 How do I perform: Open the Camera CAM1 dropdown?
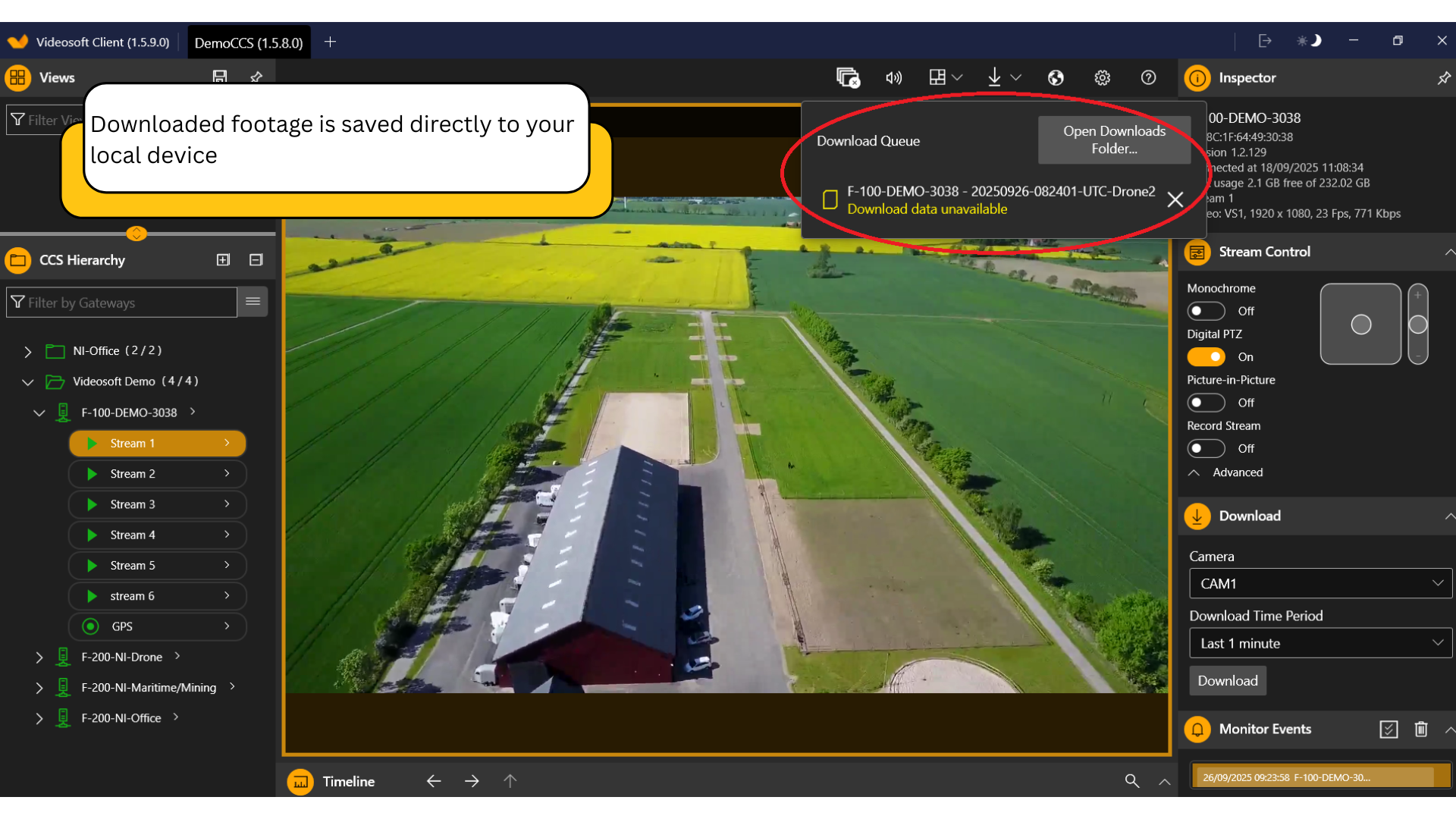coord(1320,583)
